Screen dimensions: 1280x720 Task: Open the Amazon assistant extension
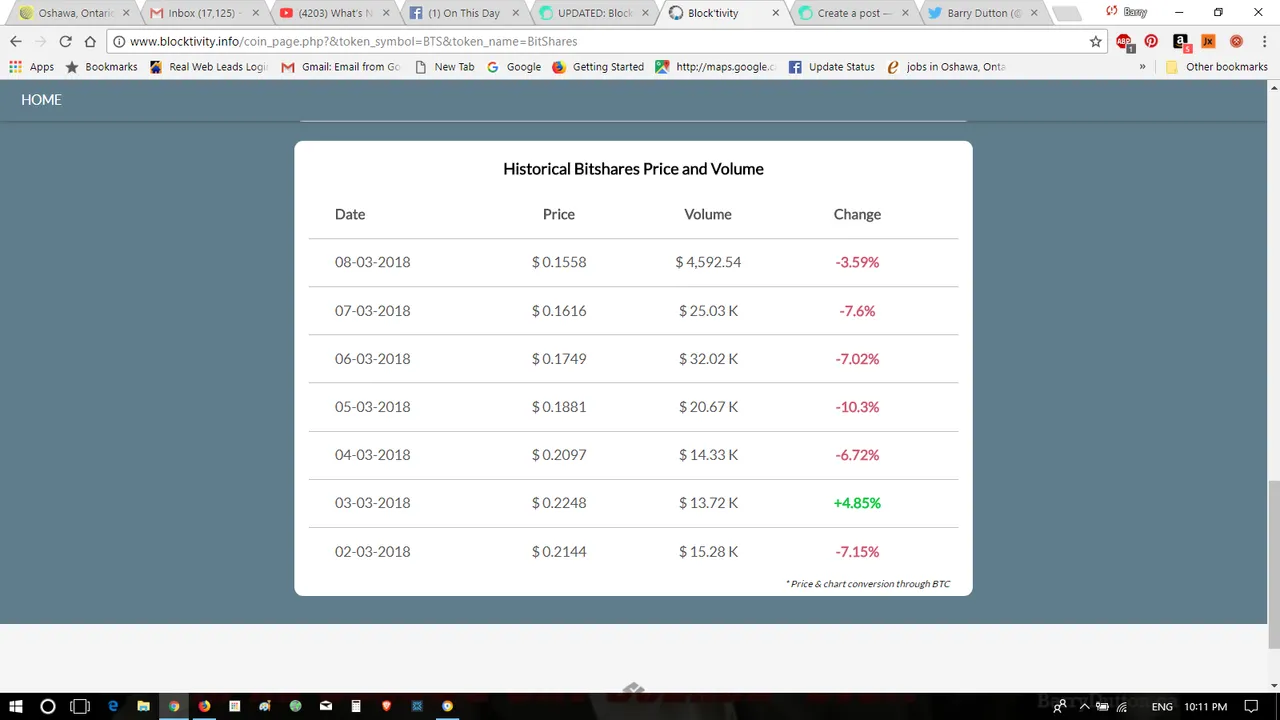[1181, 42]
